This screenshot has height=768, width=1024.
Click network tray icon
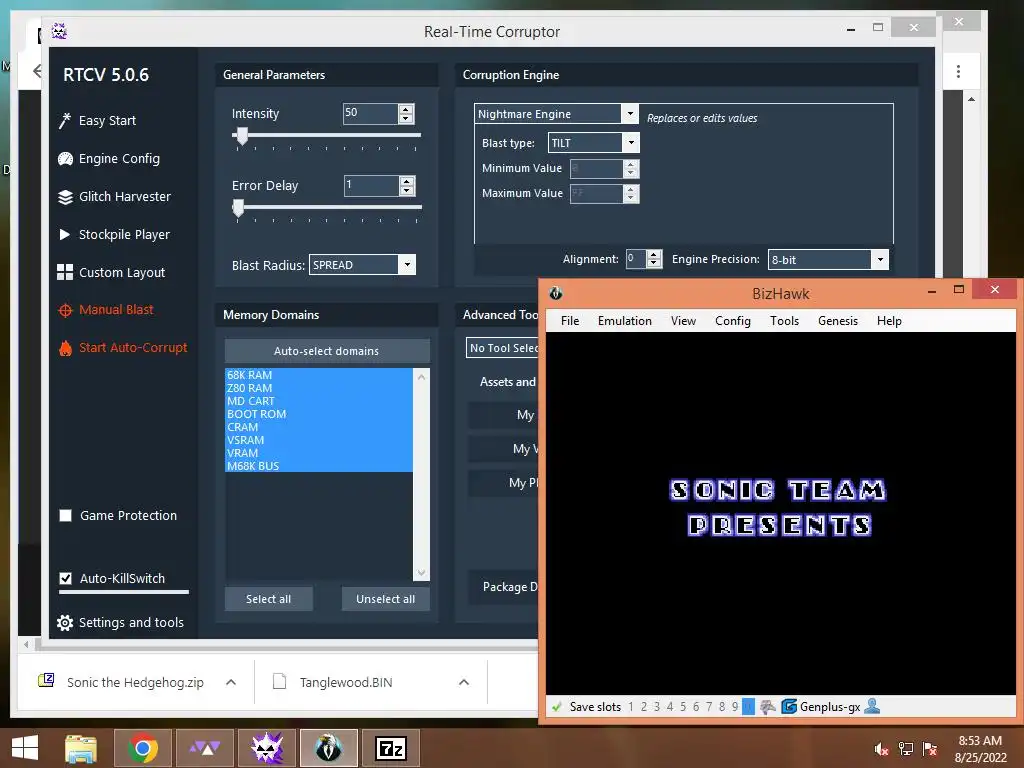coord(906,748)
